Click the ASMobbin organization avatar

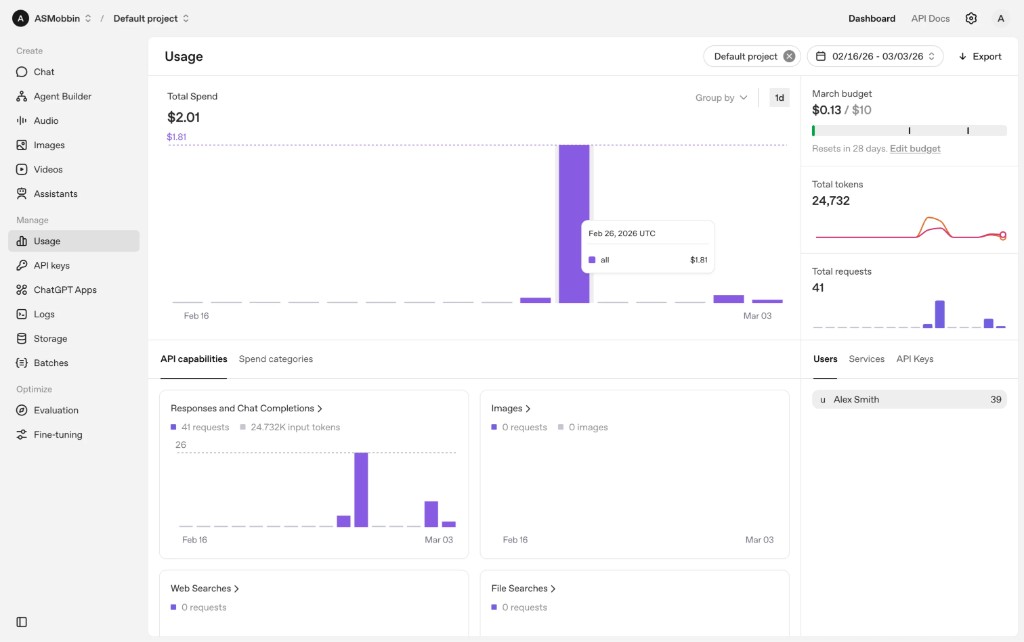(x=20, y=18)
